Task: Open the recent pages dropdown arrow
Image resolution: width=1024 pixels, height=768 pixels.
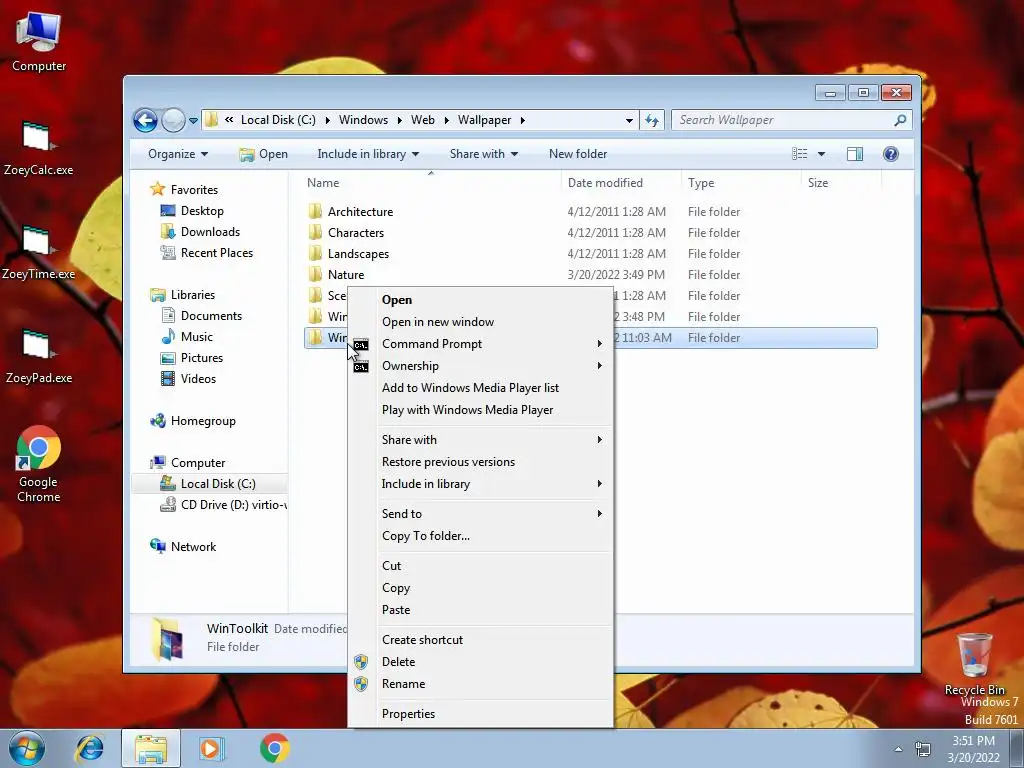Action: coord(193,121)
